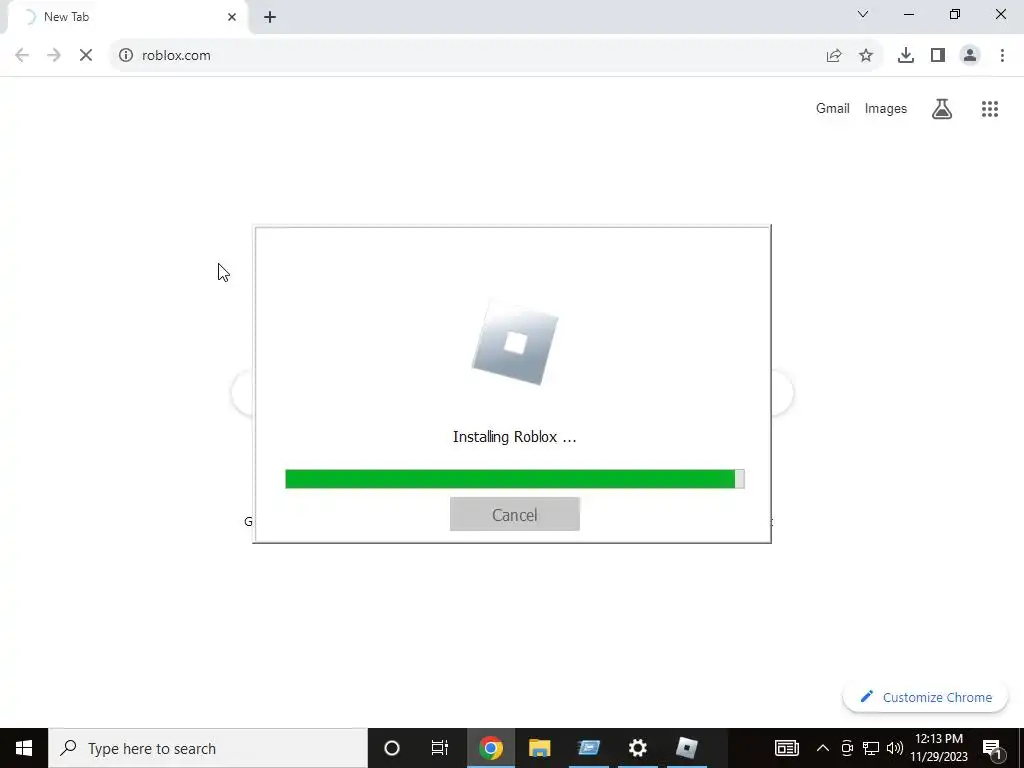Open Google apps grid
This screenshot has width=1024, height=768.
click(x=990, y=108)
